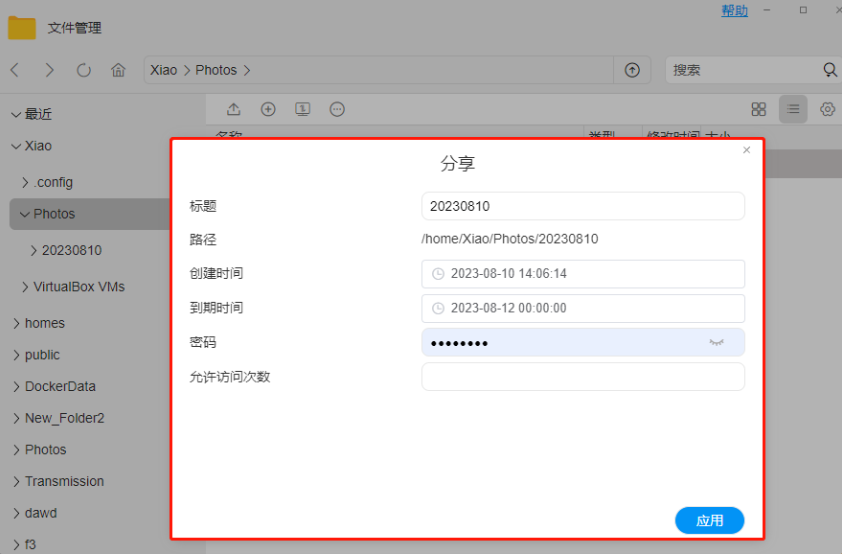Open the 帮助 help link
The height and width of the screenshot is (554, 842).
point(734,10)
